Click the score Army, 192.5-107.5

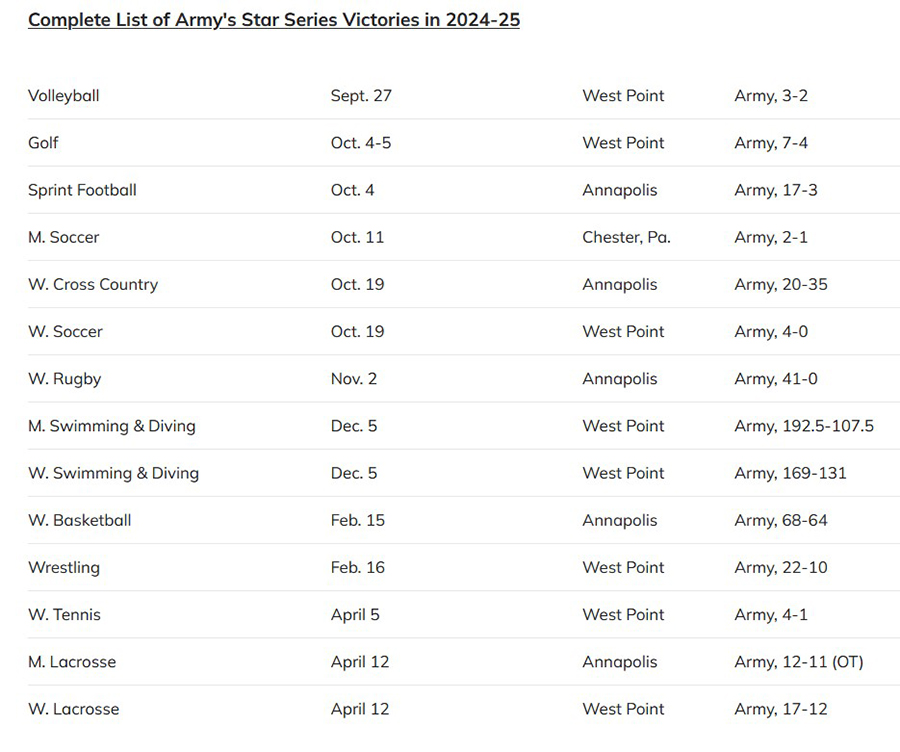point(804,426)
